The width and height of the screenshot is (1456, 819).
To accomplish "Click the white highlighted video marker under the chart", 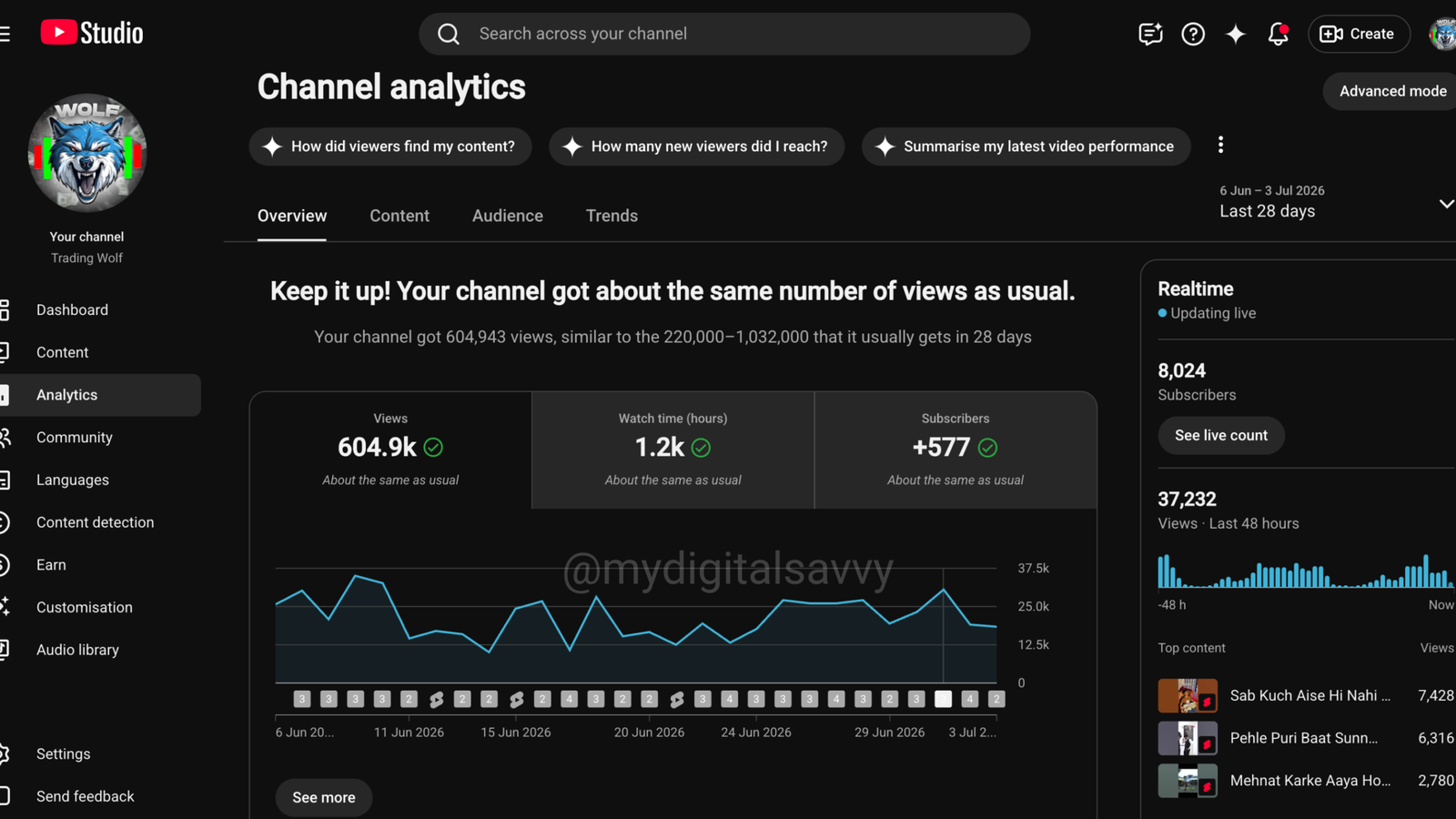I will click(x=943, y=699).
